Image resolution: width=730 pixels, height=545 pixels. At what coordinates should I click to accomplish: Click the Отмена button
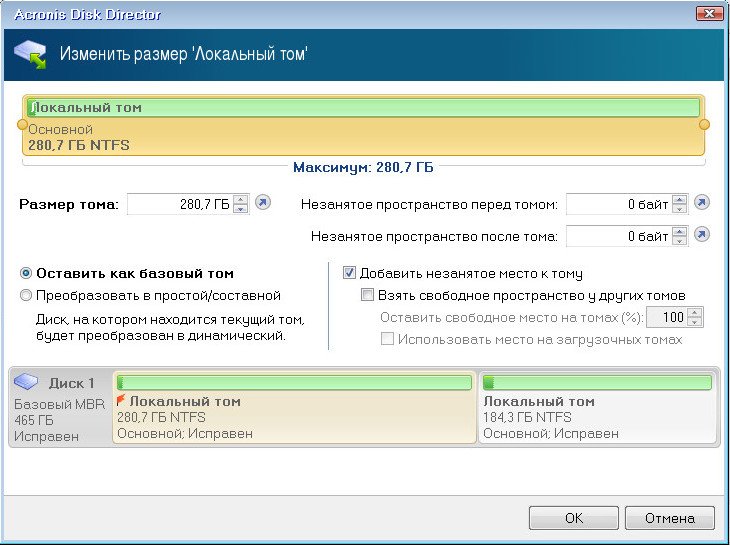click(669, 518)
